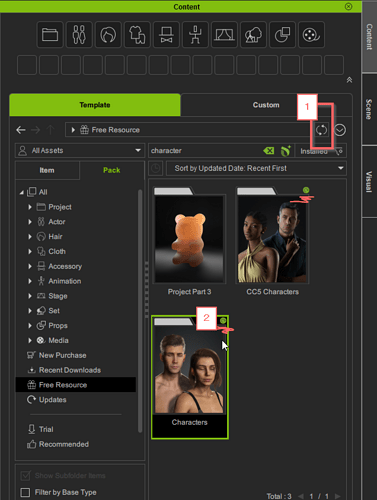This screenshot has height=500, width=377.
Task: Expand the Set tree node
Action: (30, 311)
